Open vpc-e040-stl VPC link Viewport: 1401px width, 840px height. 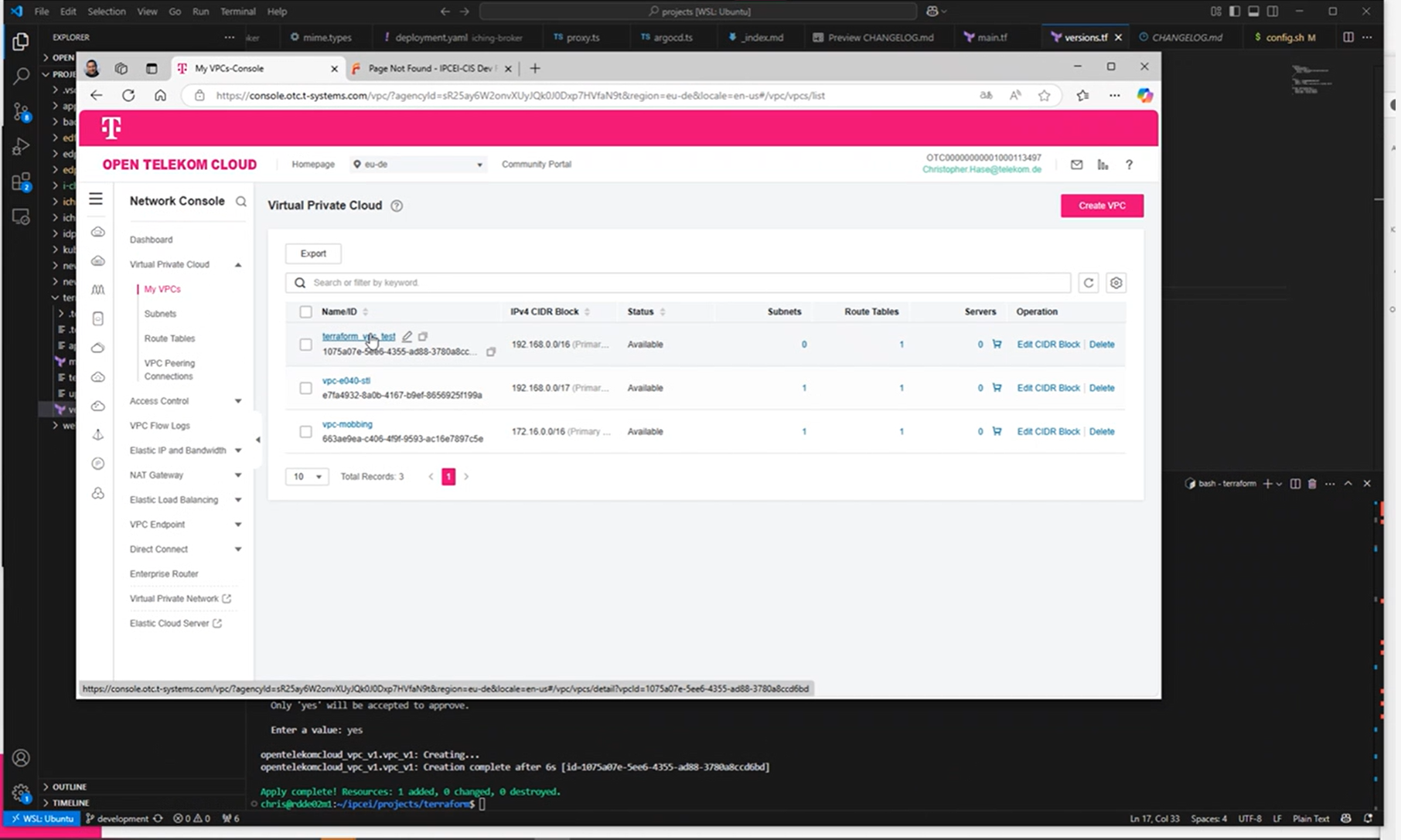[346, 380]
